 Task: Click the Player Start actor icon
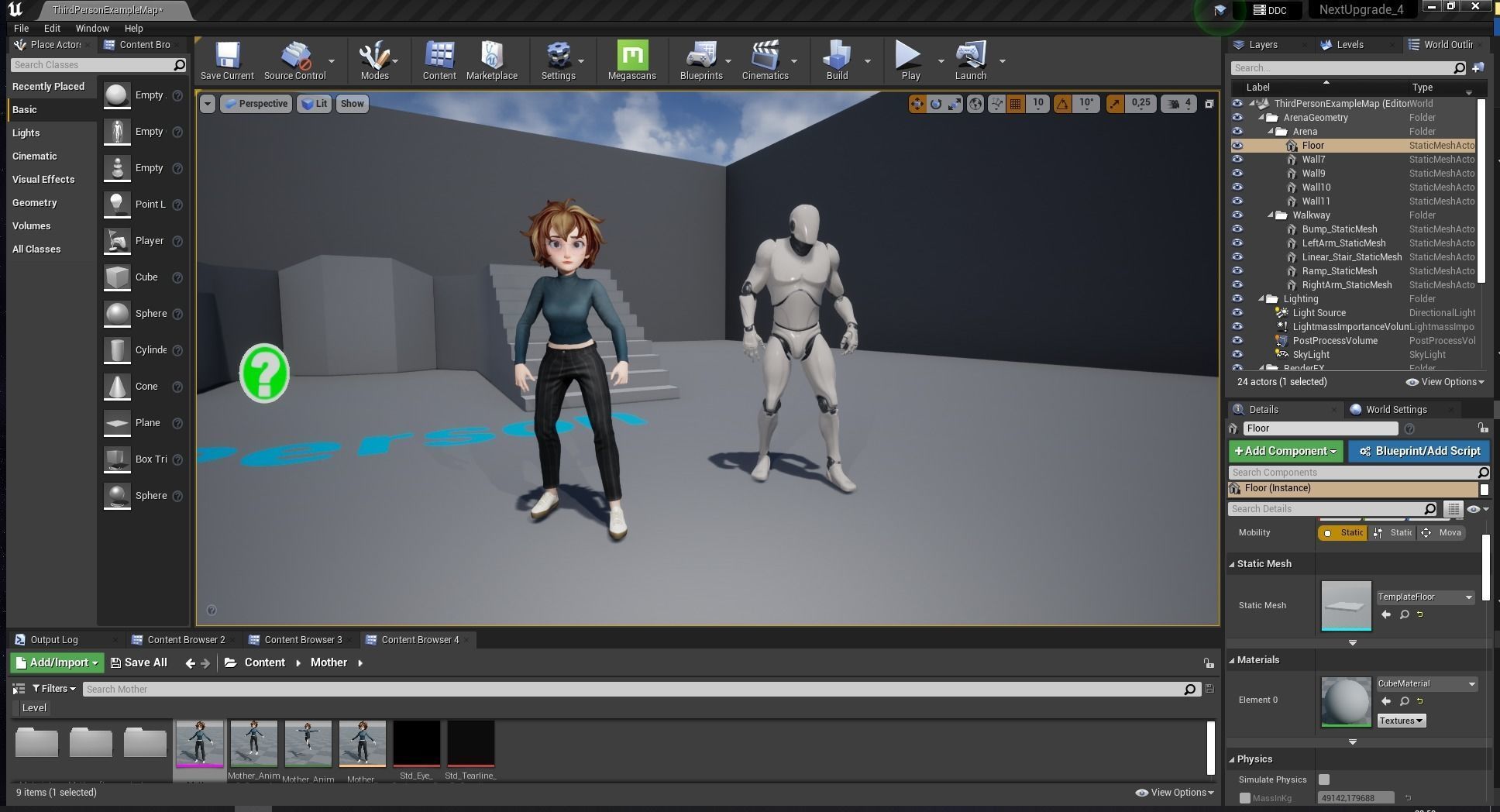click(x=117, y=241)
